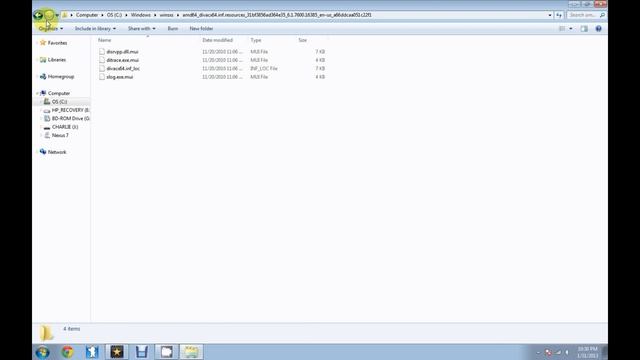Select the file disrvpp.dll.mui
Image resolution: width=640 pixels, height=360 pixels.
click(122, 52)
